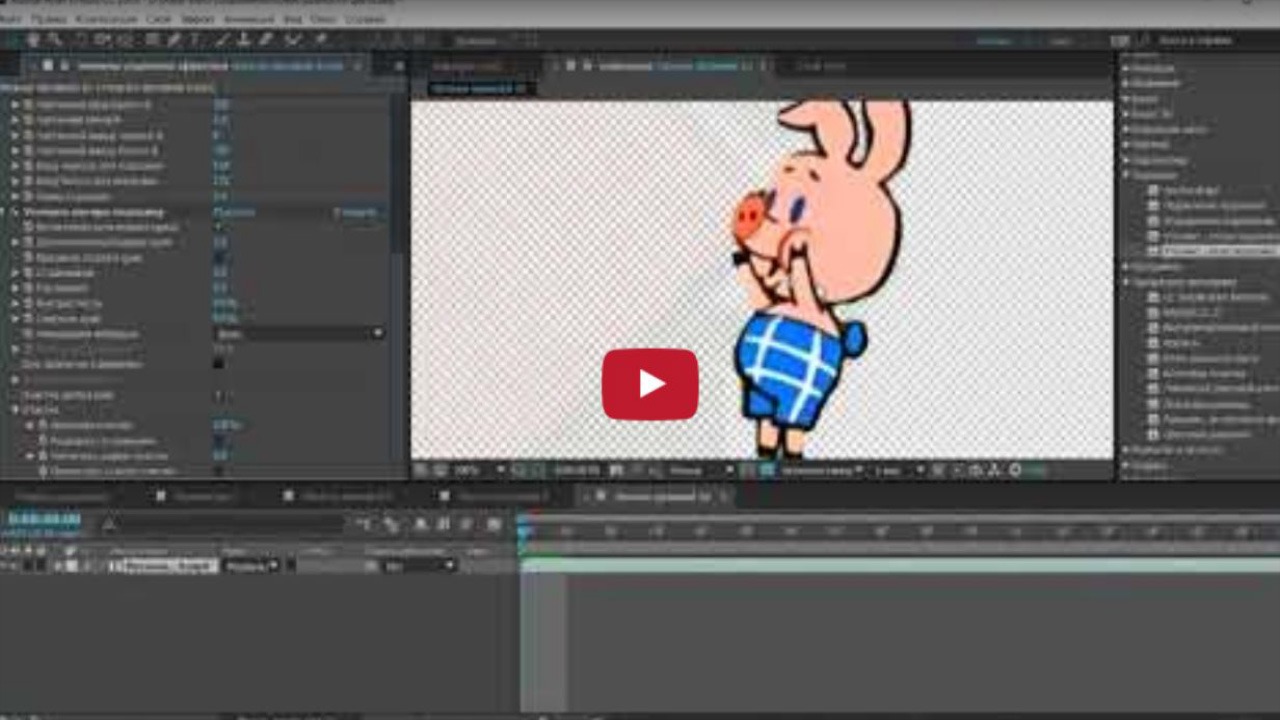
Task: Play the video with the red YouTube button
Action: [649, 384]
